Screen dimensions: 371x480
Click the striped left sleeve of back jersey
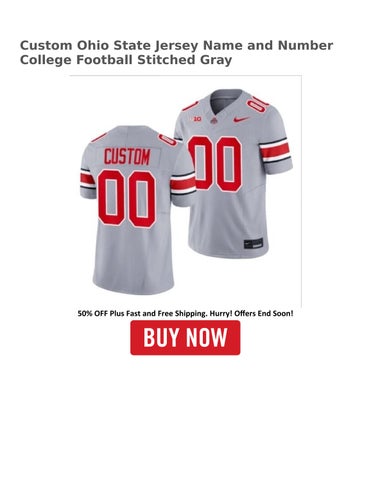[x=88, y=179]
